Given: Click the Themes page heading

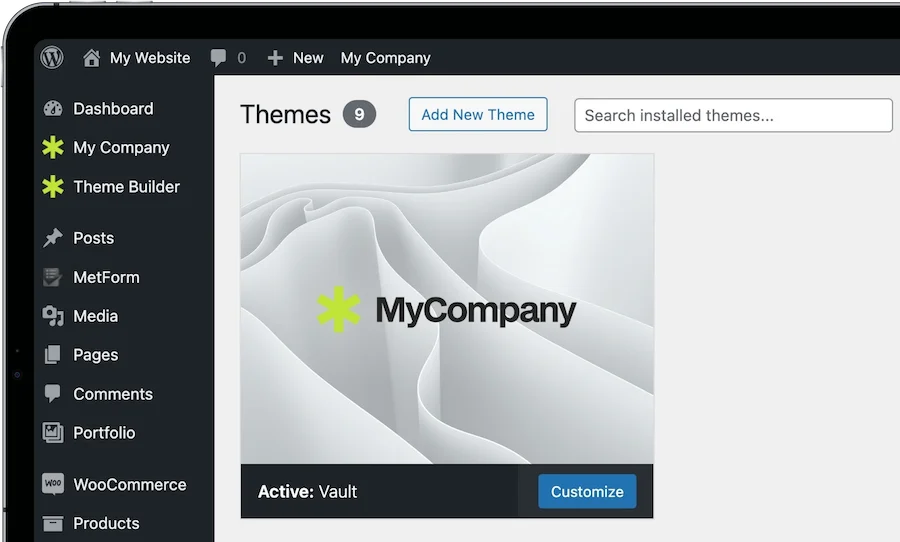Looking at the screenshot, I should tap(285, 114).
